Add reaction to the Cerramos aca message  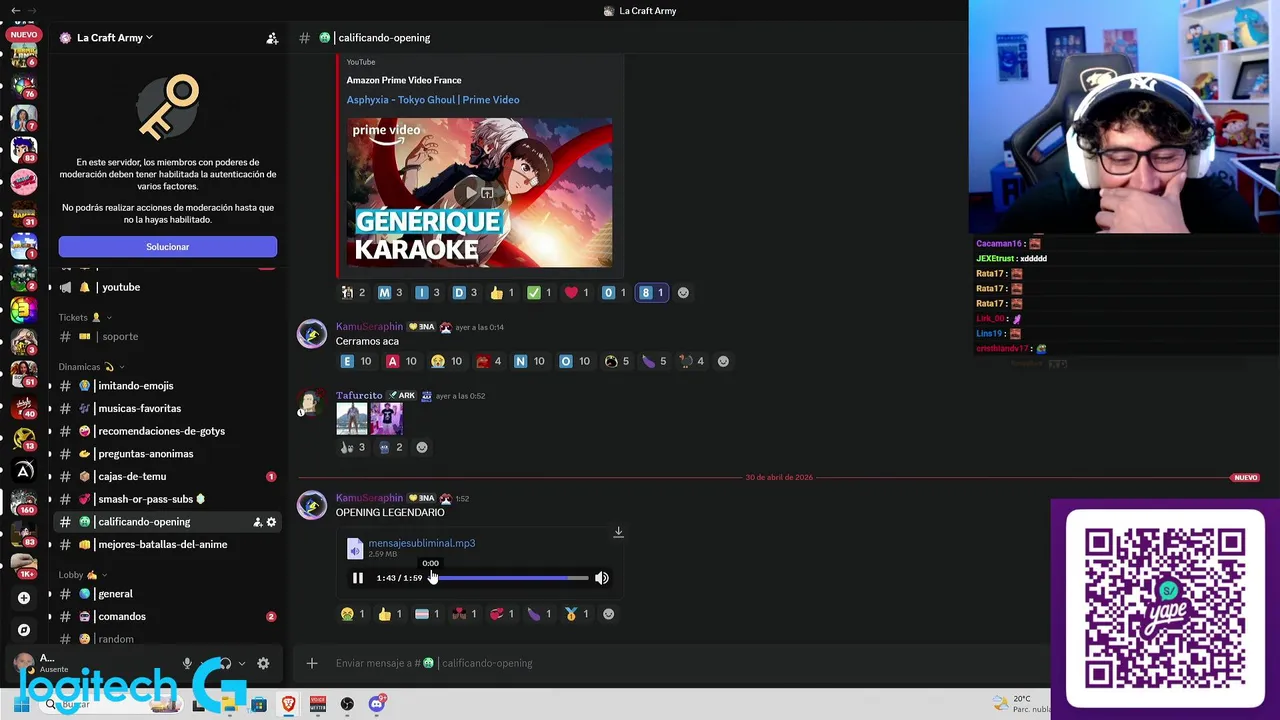(723, 361)
